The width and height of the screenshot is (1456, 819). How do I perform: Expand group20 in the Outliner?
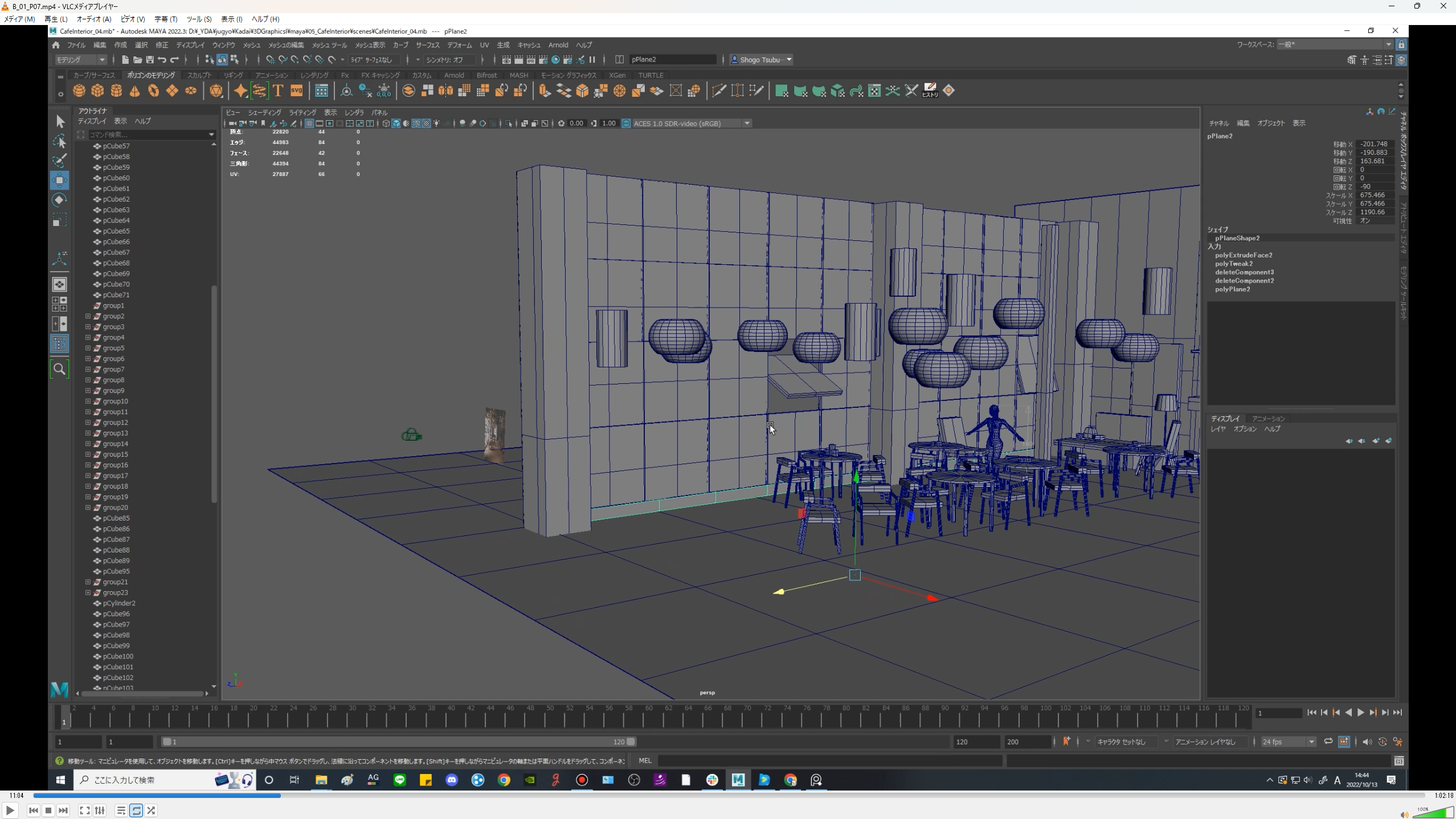(x=88, y=507)
